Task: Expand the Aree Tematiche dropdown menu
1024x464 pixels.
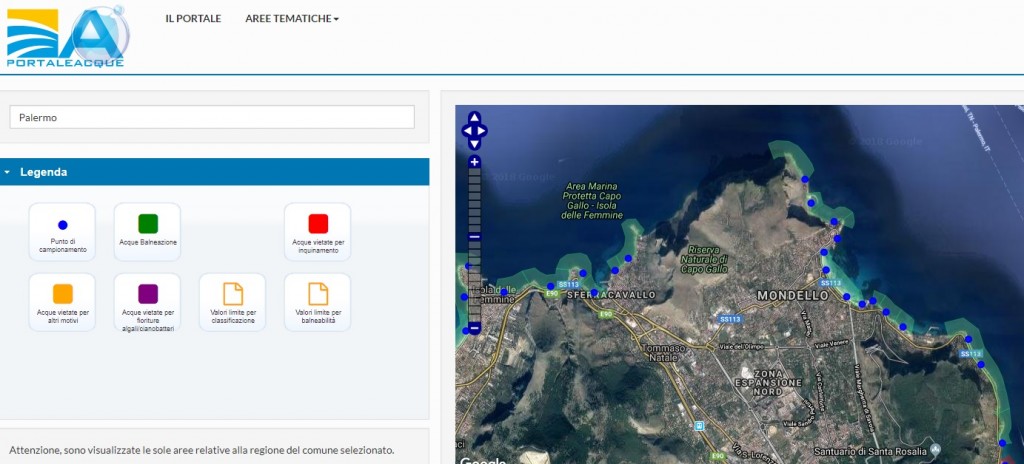Action: pyautogui.click(x=291, y=19)
